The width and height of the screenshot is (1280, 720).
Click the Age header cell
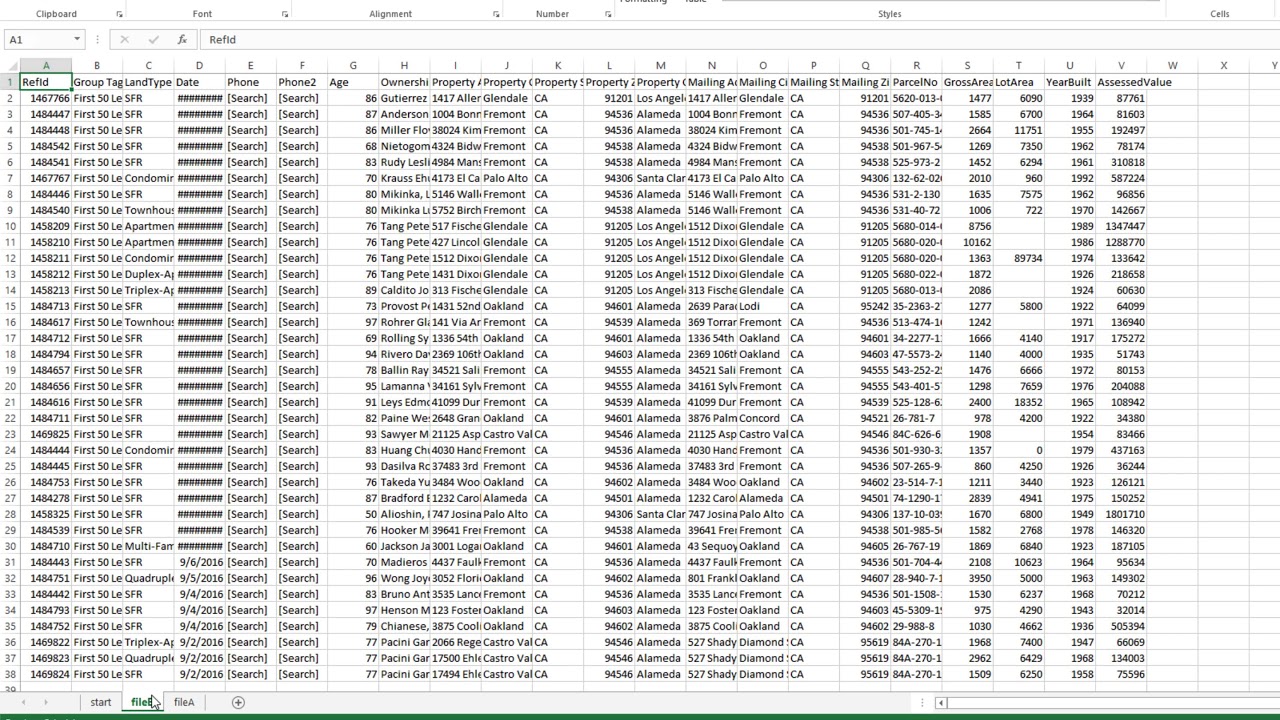point(353,82)
